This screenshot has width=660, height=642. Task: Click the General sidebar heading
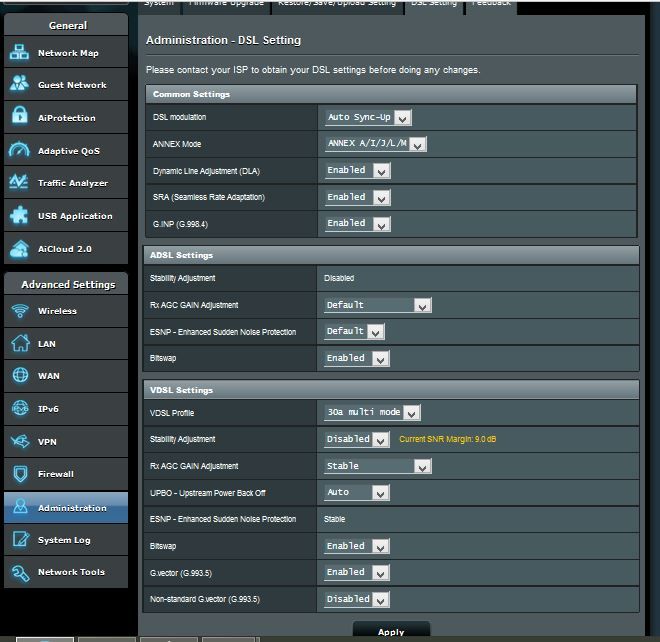pos(68,26)
